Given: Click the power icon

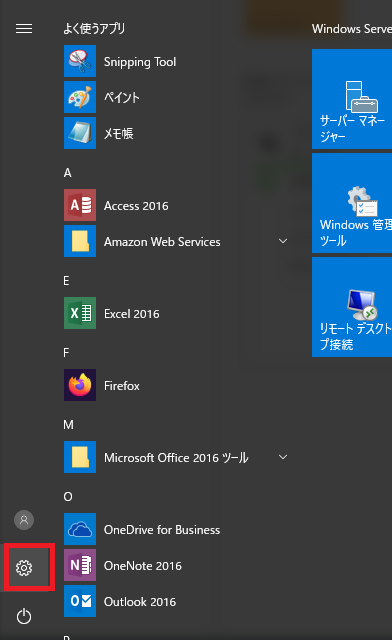Looking at the screenshot, I should (24, 616).
